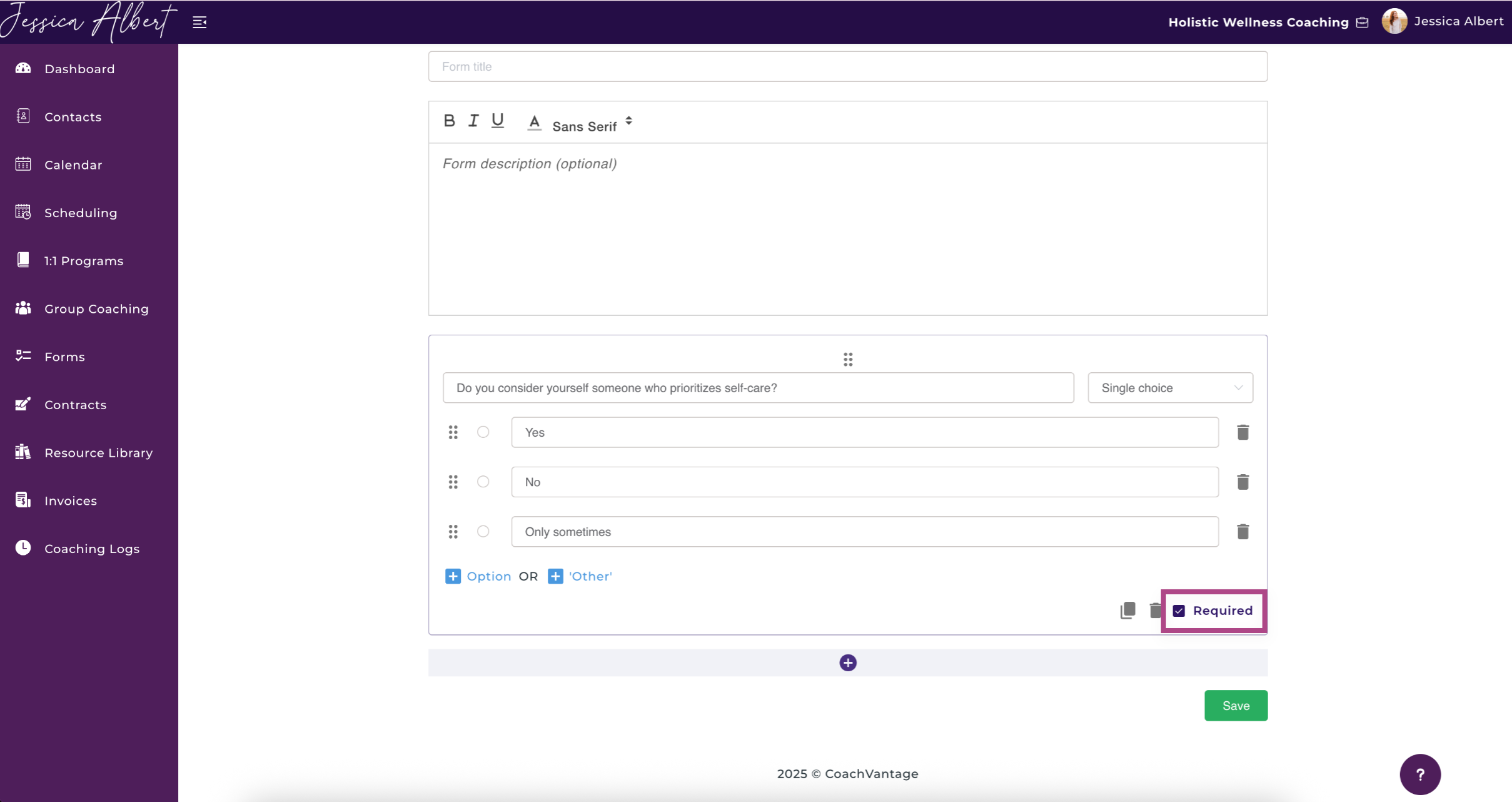The height and width of the screenshot is (802, 1512).
Task: Click the business card icon near company name
Action: [1362, 23]
